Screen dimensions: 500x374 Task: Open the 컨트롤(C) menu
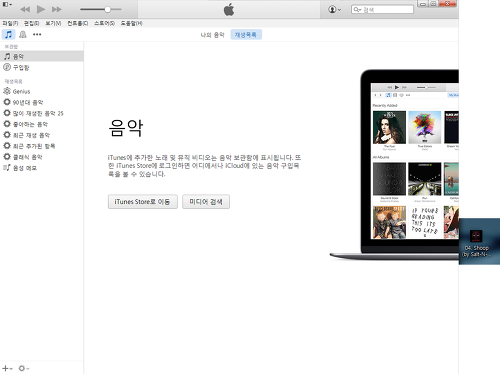pos(78,23)
